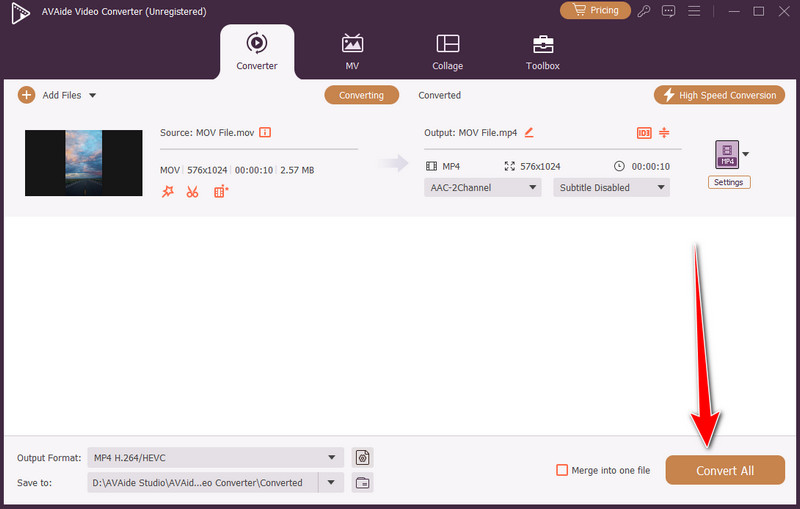This screenshot has width=800, height=509.
Task: Click the enhance video icon
Action: point(221,191)
